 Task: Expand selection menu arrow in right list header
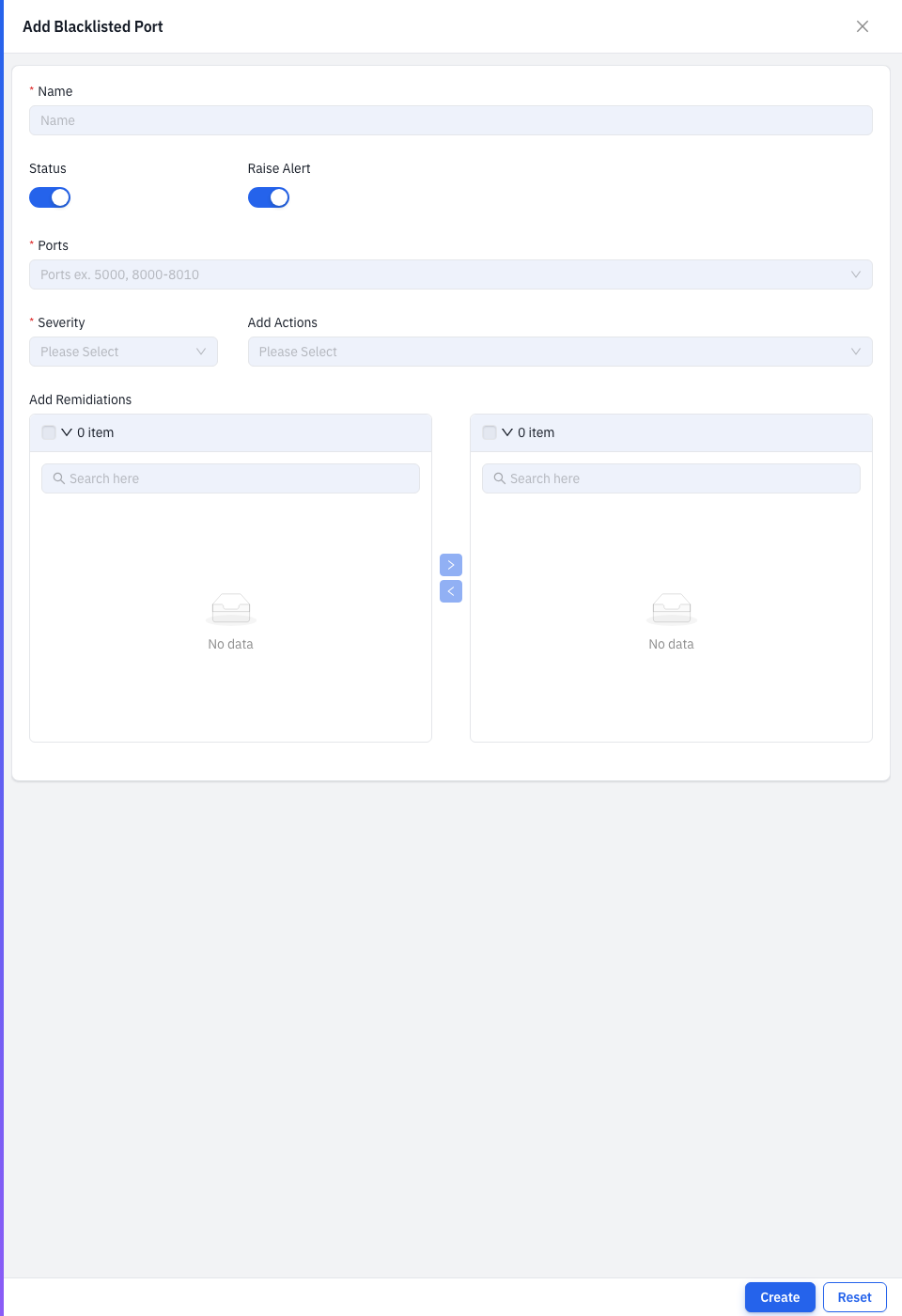click(x=507, y=432)
